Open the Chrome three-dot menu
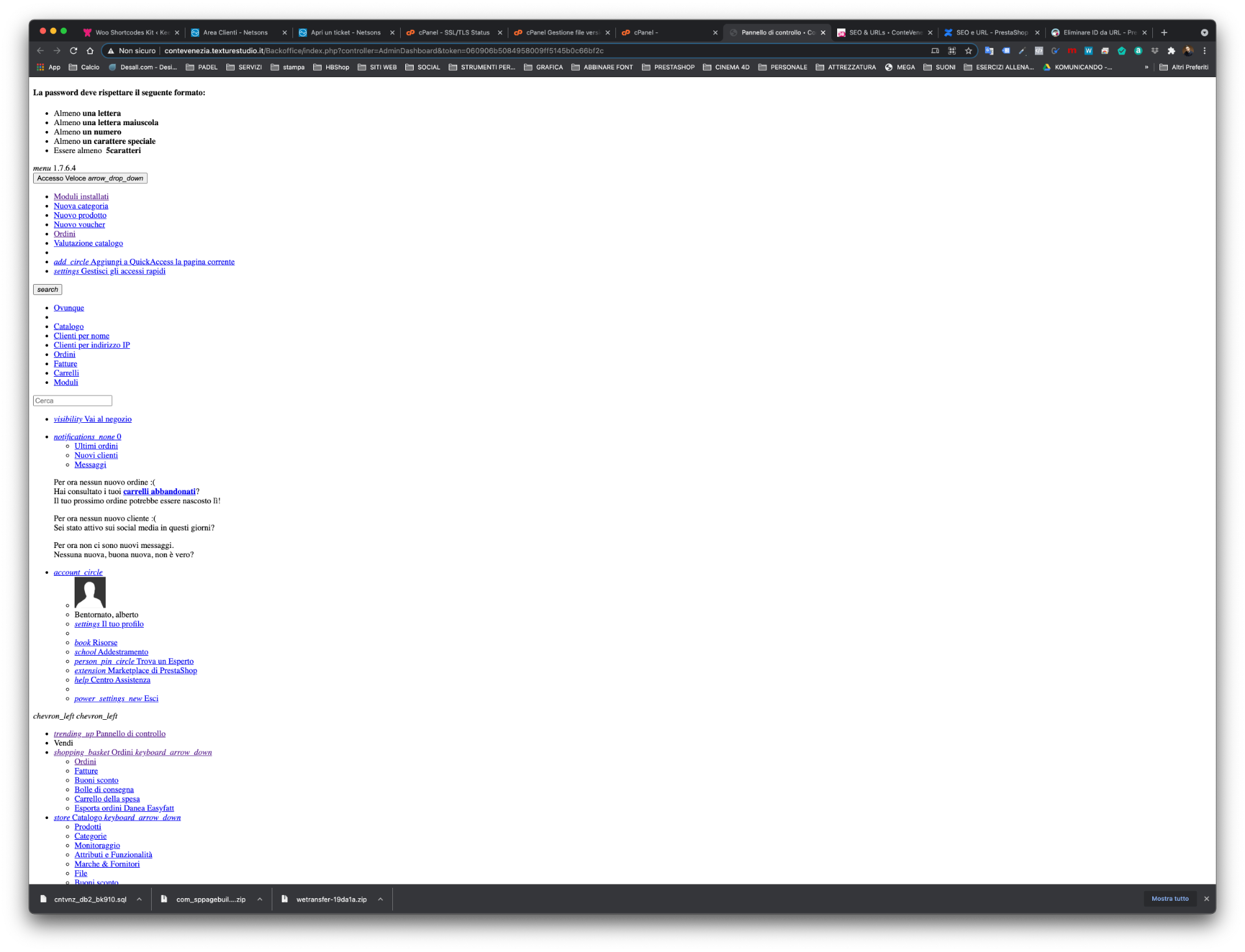Viewport: 1245px width, 952px height. coord(1205,51)
